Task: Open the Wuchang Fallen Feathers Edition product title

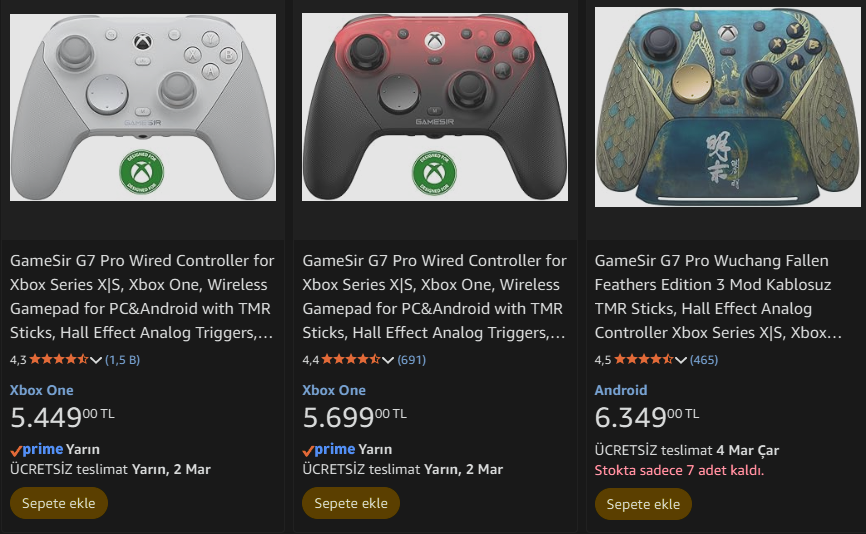Action: [719, 296]
